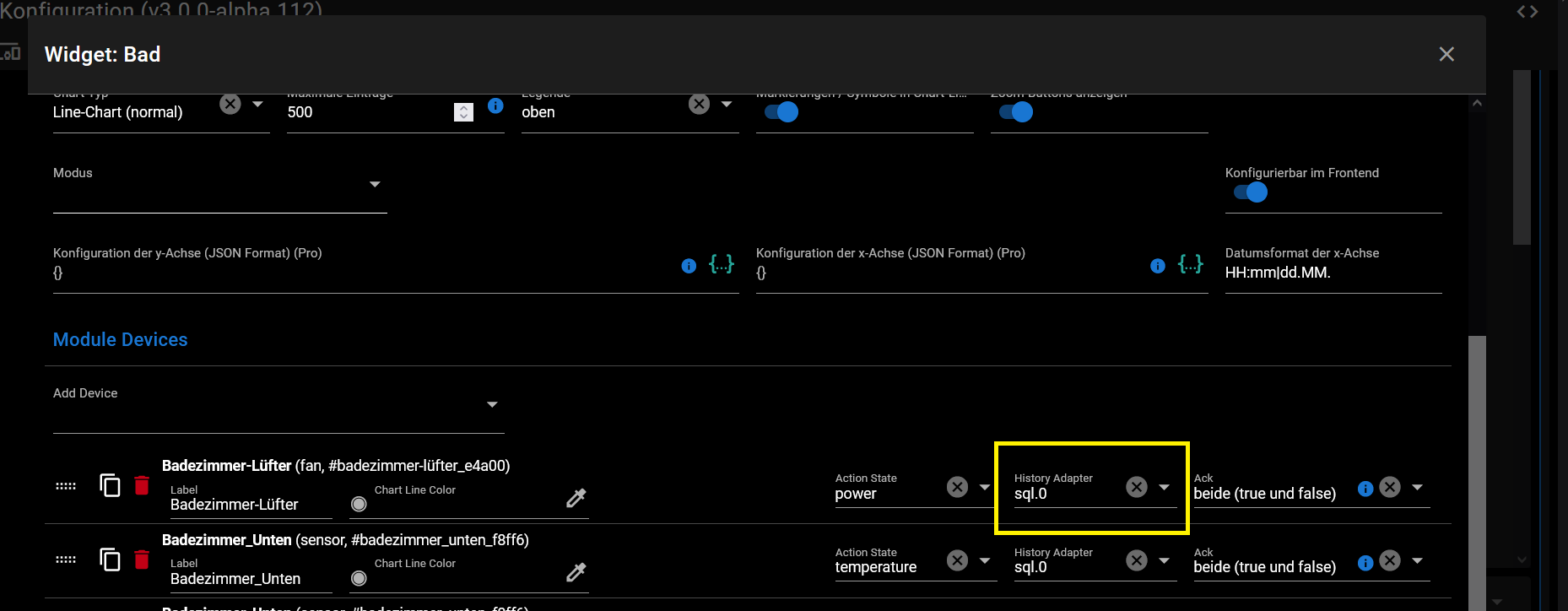This screenshot has height=611, width=1568.
Task: Open History Adapter dropdown for Badezimmer-Lüfter
Action: click(x=1165, y=487)
